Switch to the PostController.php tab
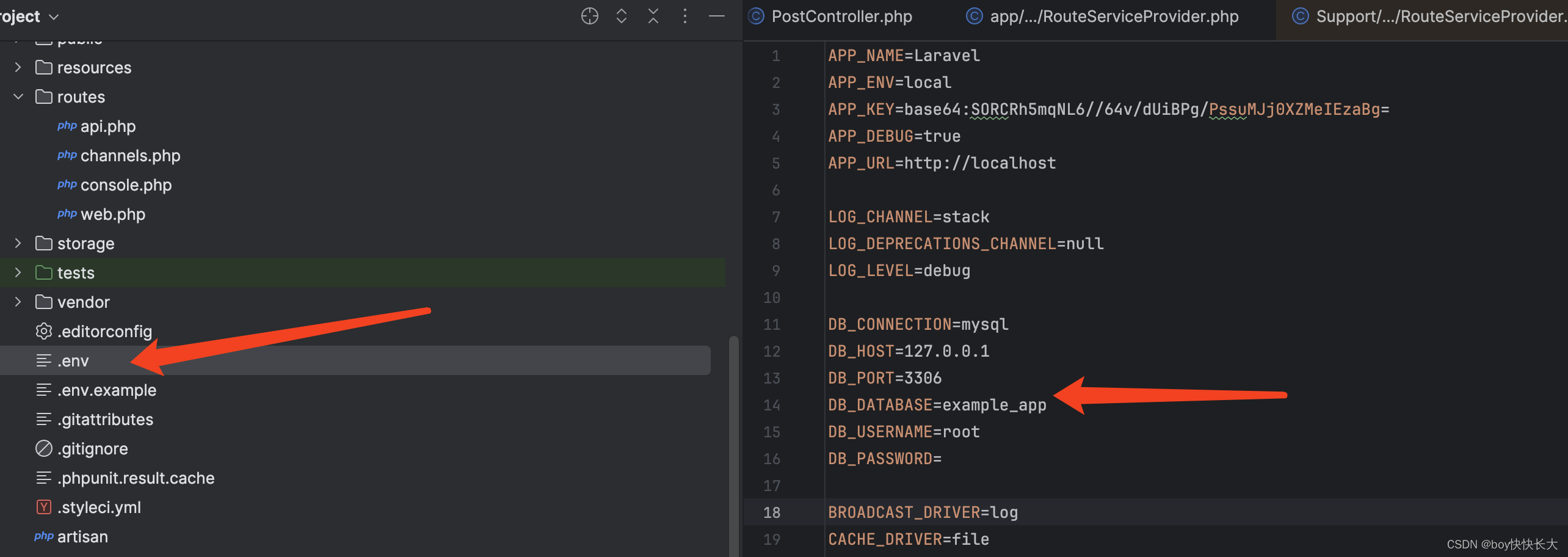Image resolution: width=1568 pixels, height=557 pixels. [x=841, y=16]
